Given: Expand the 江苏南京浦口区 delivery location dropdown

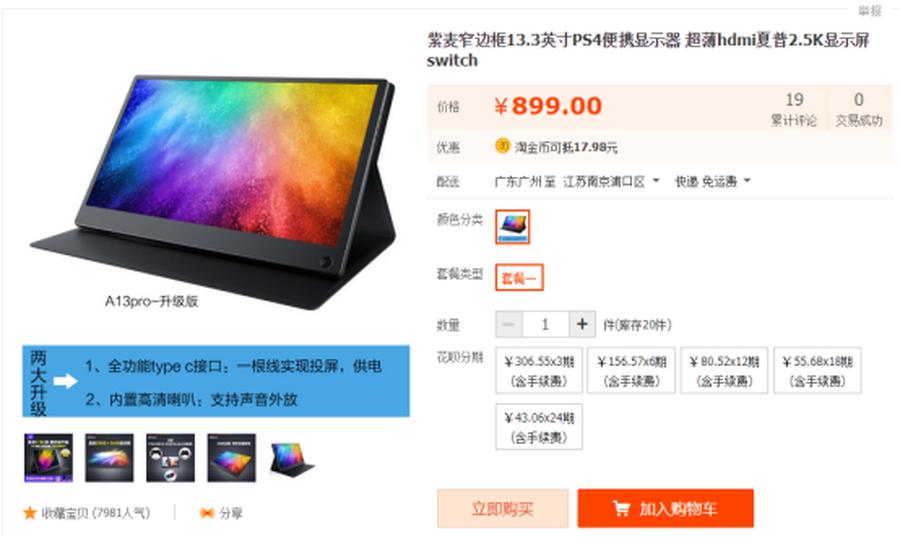Looking at the screenshot, I should 611,181.
